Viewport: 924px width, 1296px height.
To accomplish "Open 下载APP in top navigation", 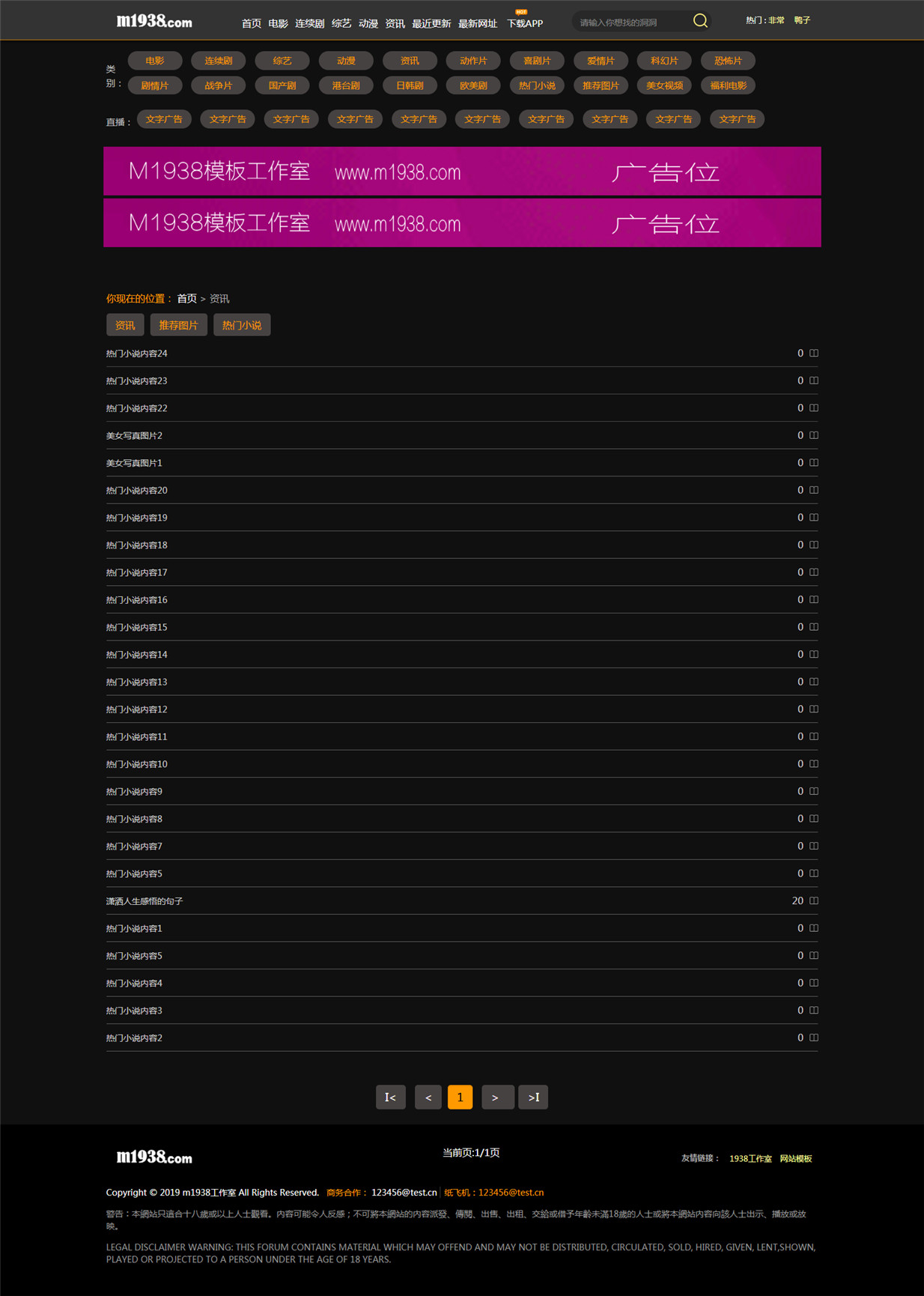I will point(525,23).
